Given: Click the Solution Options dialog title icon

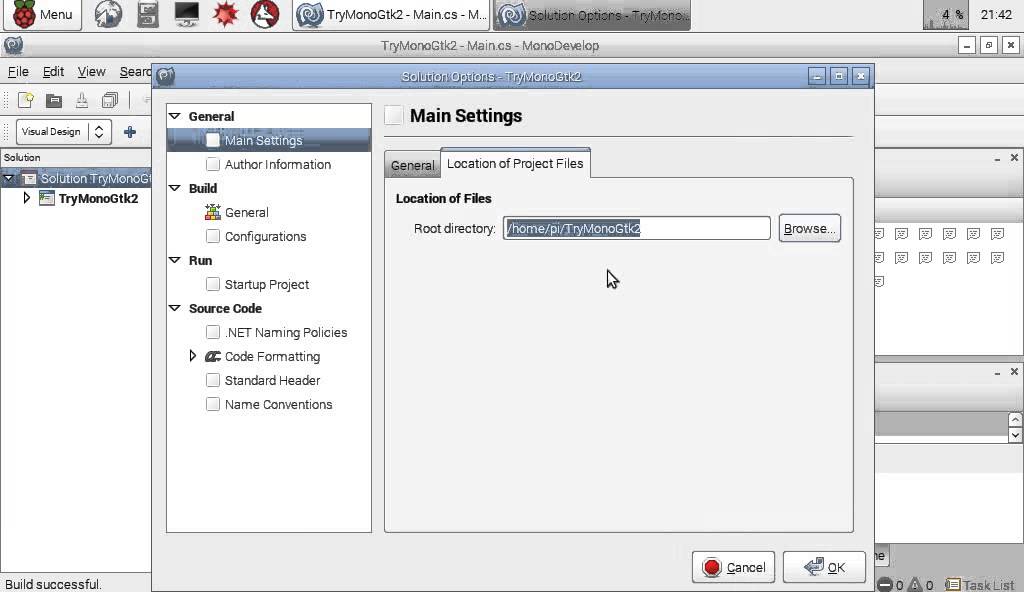Looking at the screenshot, I should tap(165, 76).
